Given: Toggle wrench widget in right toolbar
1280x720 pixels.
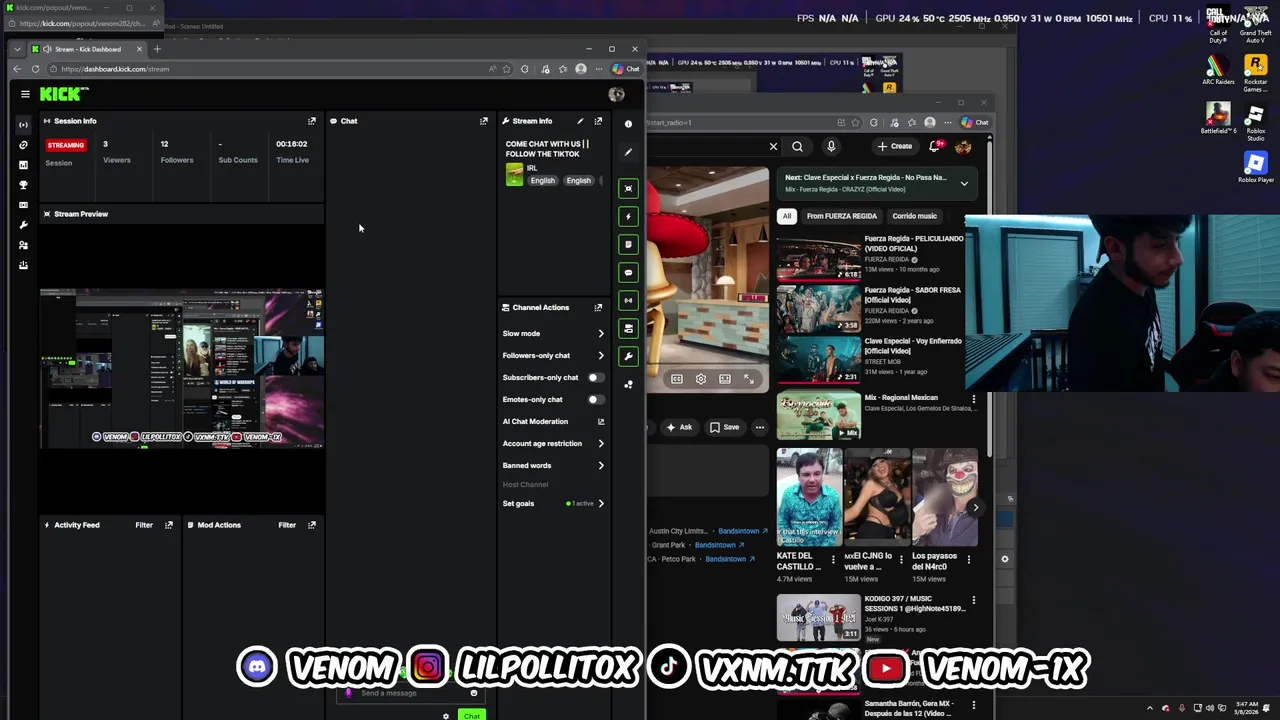Looking at the screenshot, I should point(628,356).
